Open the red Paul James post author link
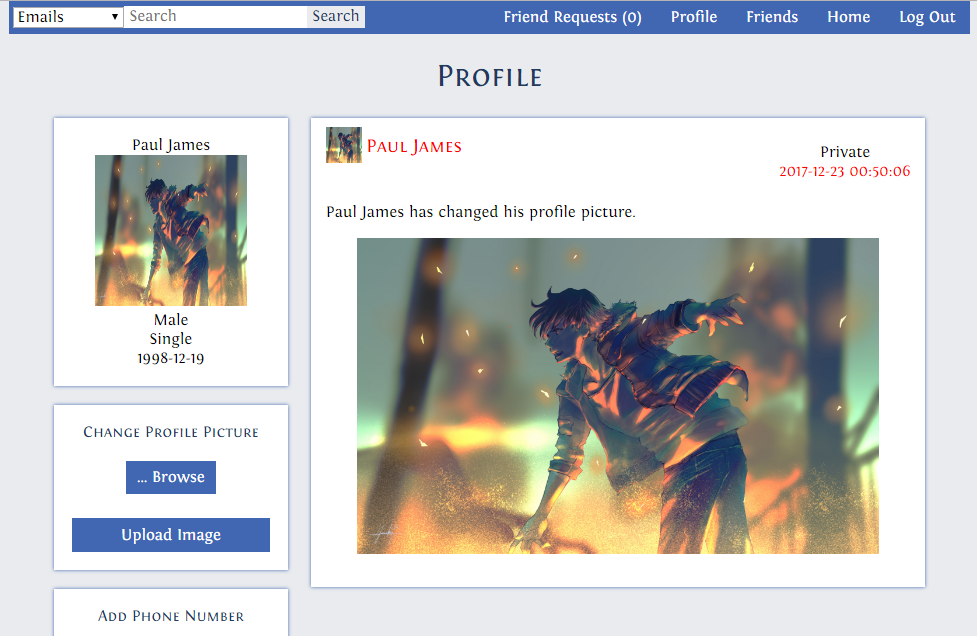Image resolution: width=977 pixels, height=636 pixels. (x=414, y=146)
